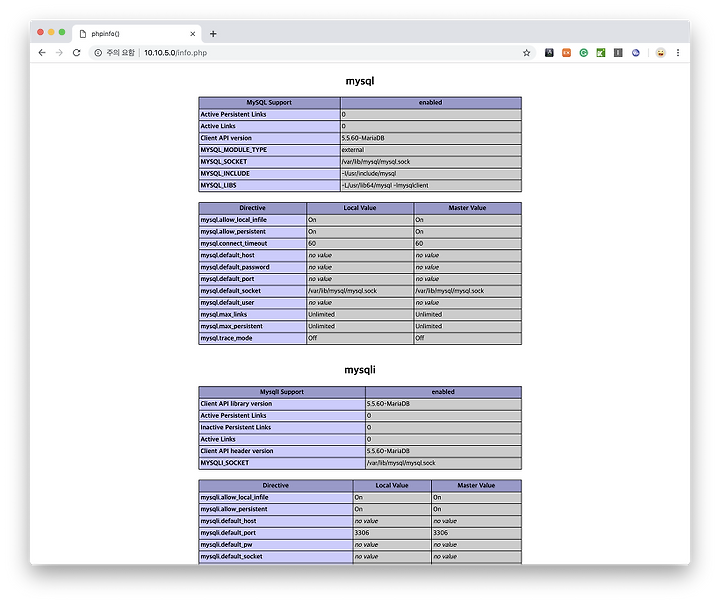
Task: Select mysql.max_links local value Unlimited
Action: pyautogui.click(x=321, y=315)
